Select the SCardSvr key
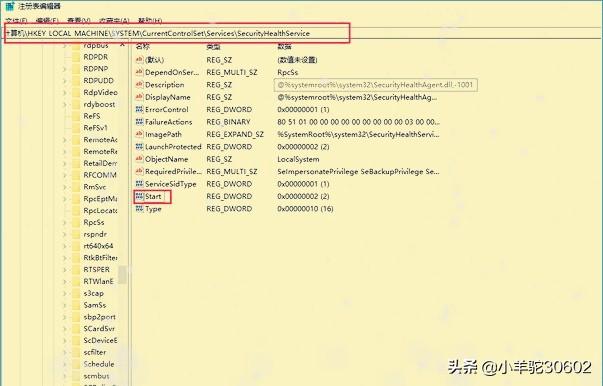 click(99, 329)
